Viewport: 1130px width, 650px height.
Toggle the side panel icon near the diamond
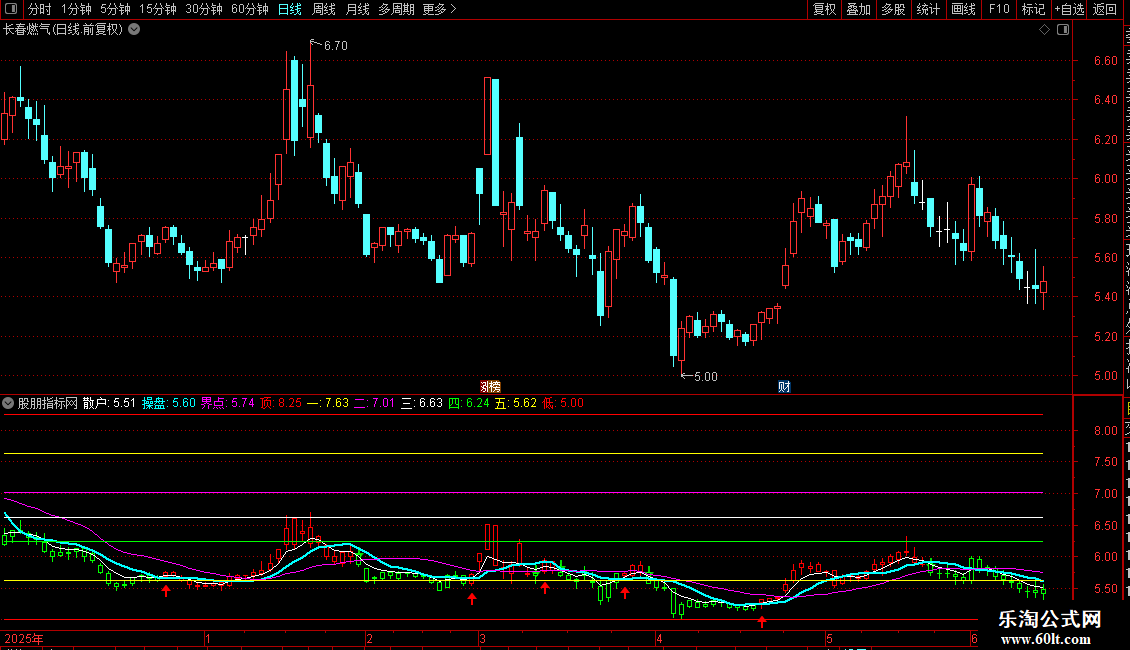click(x=1063, y=30)
